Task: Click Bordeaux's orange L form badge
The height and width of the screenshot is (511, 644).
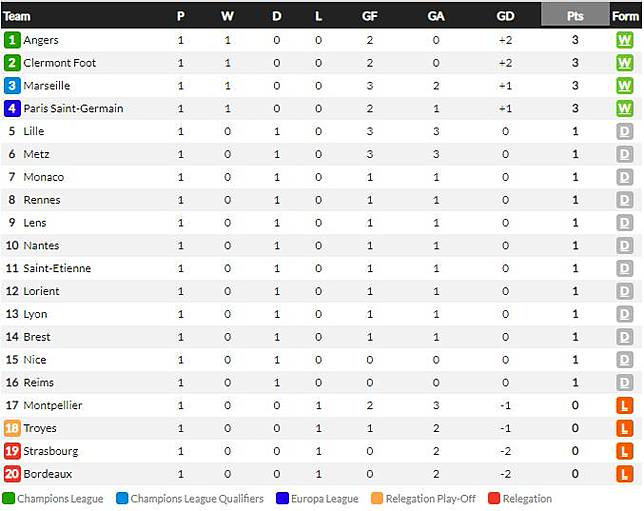Action: click(x=625, y=474)
